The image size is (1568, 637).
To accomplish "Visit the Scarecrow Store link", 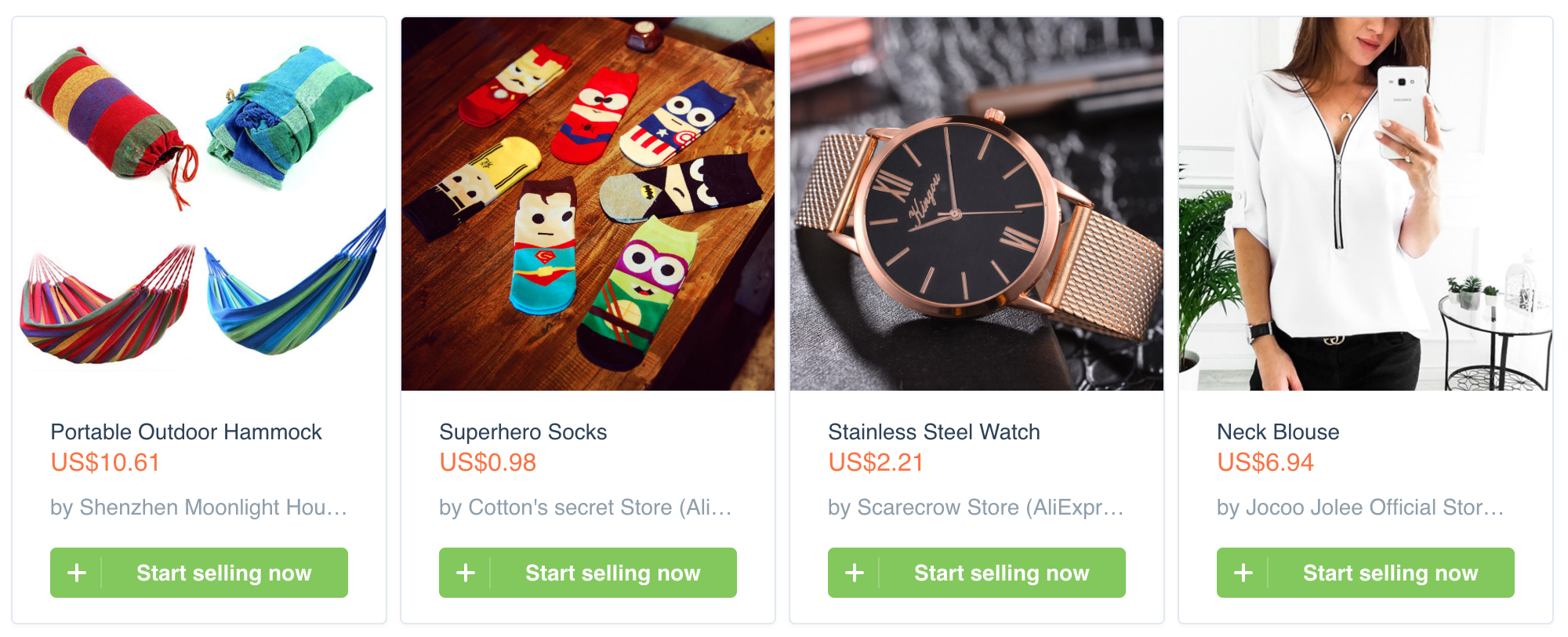I will point(975,507).
